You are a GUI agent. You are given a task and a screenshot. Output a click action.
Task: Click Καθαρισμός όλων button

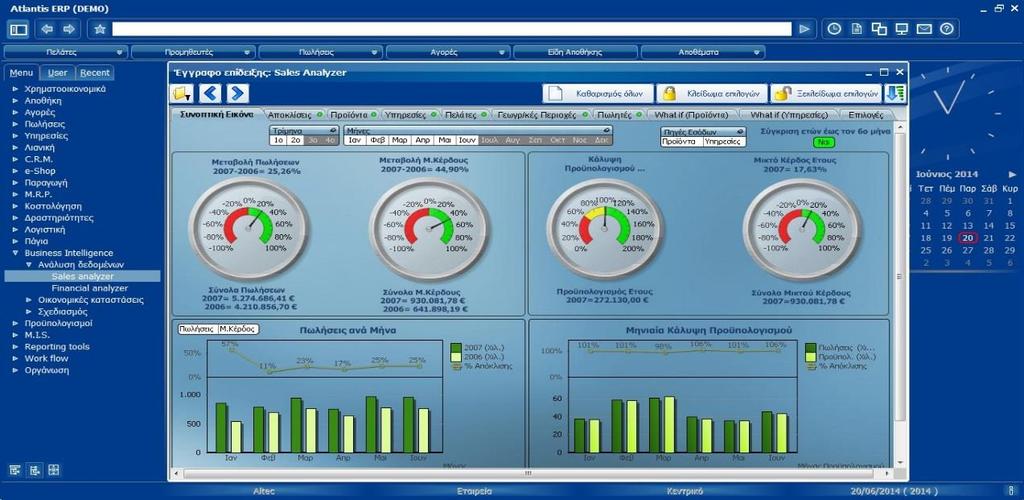[x=598, y=93]
